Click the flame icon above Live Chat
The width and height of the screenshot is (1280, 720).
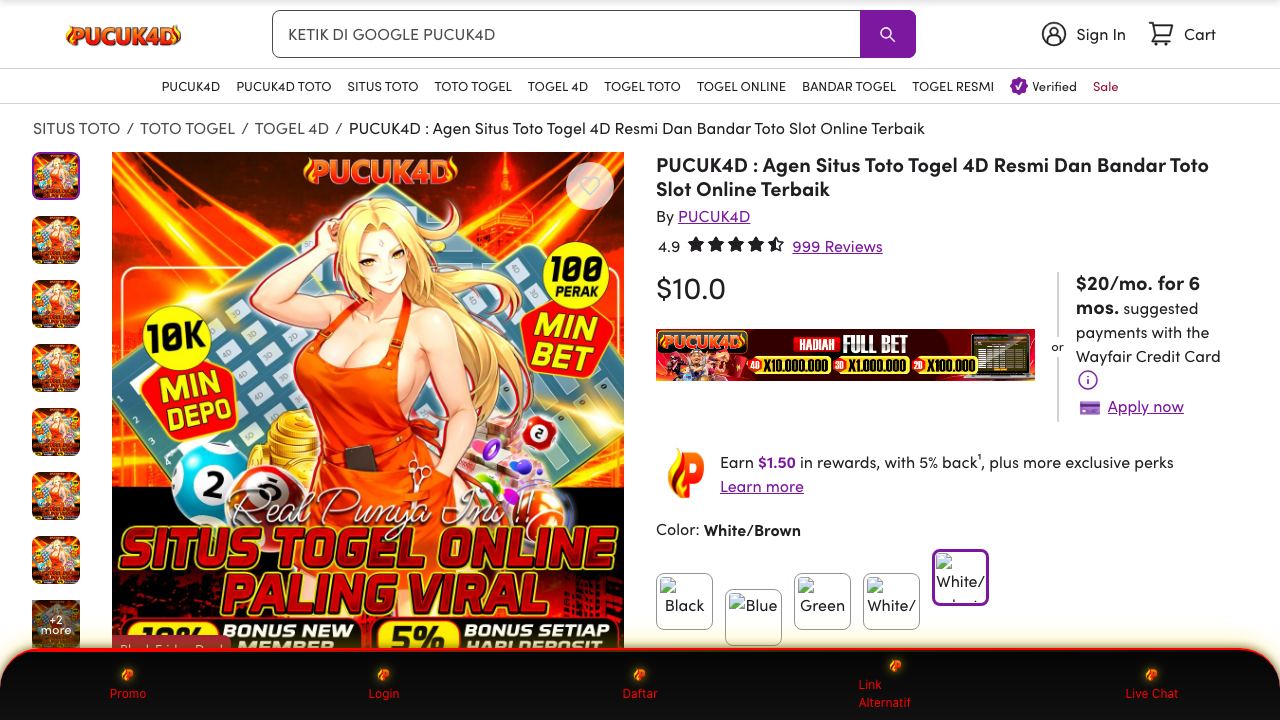click(1152, 675)
